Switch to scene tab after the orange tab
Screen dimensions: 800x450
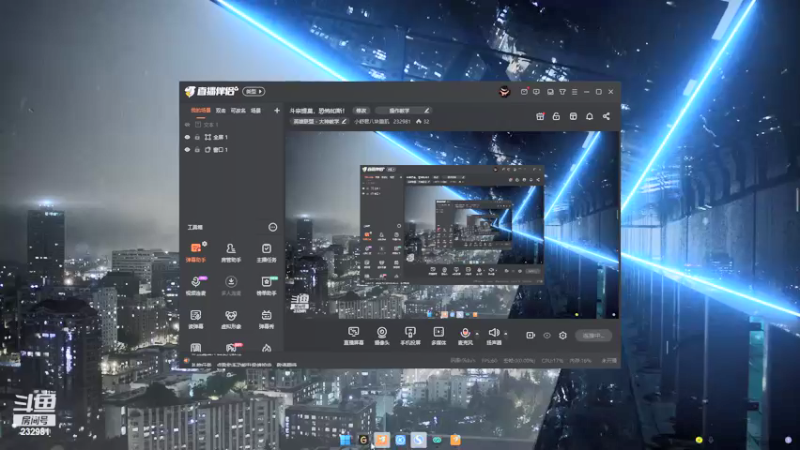tap(220, 110)
